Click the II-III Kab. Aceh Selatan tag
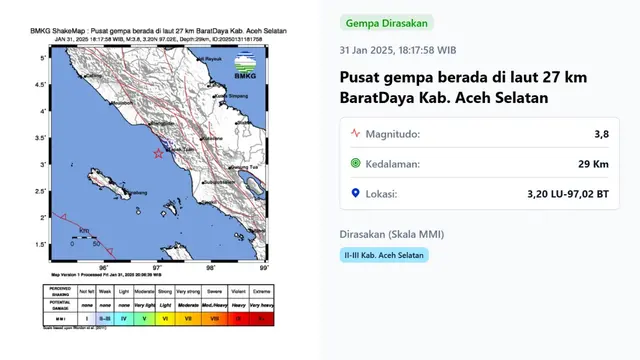 click(x=384, y=255)
